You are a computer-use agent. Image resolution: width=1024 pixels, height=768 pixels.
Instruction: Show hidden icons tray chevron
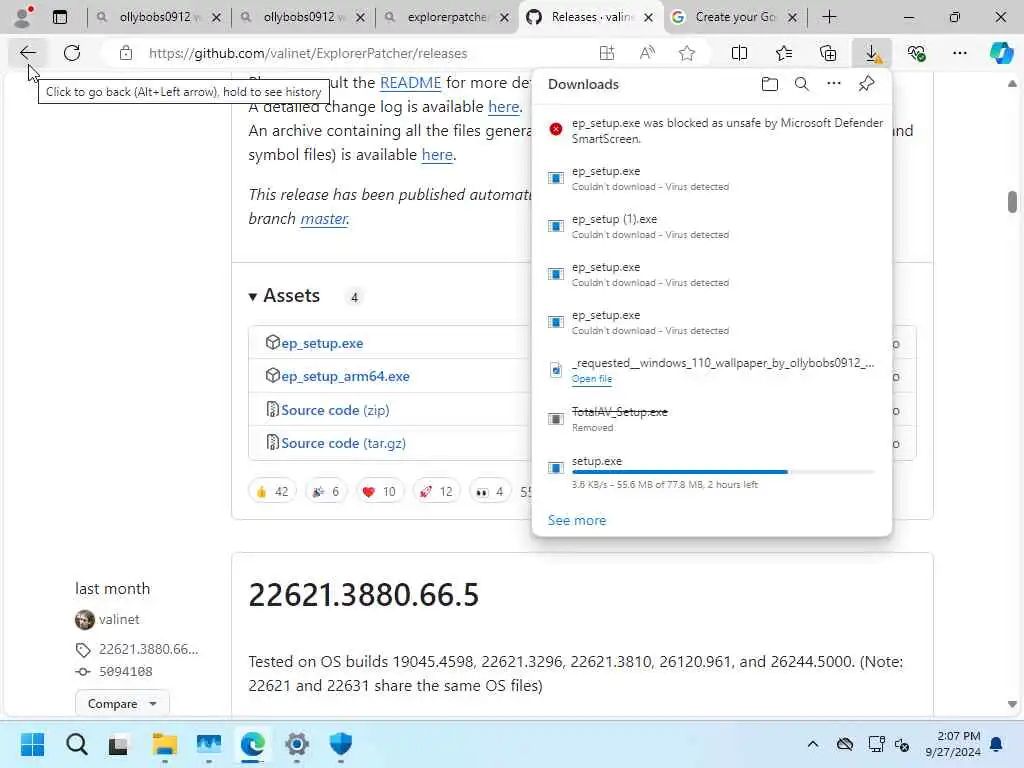pos(812,744)
